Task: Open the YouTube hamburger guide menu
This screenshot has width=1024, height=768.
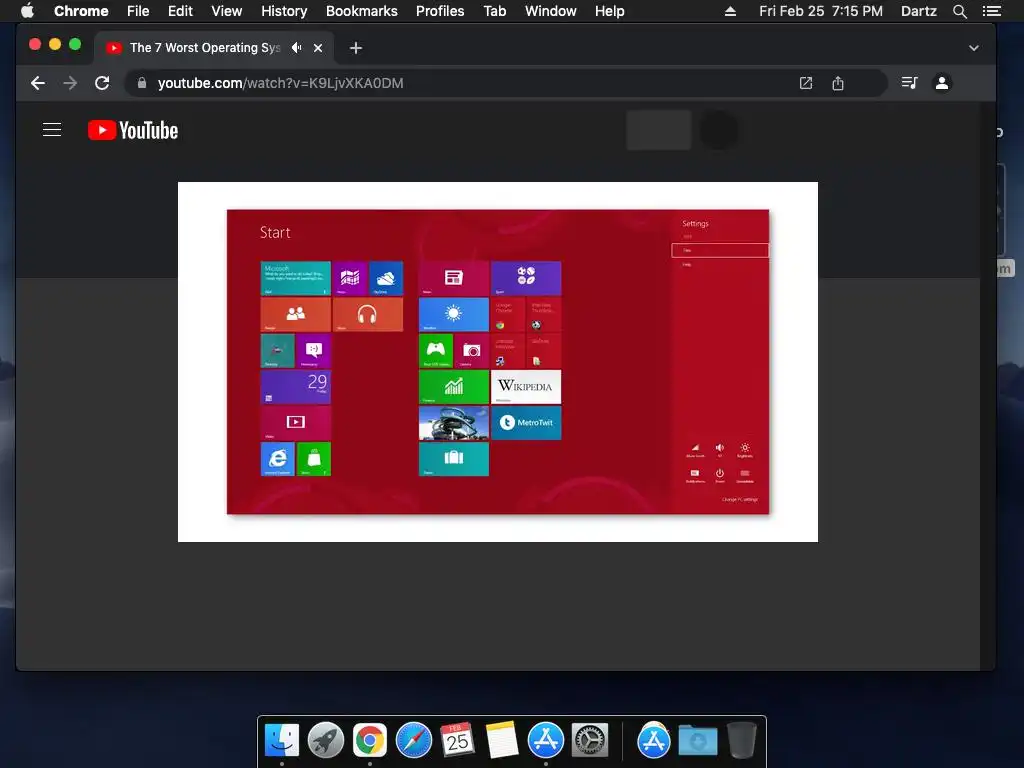Action: coord(52,130)
